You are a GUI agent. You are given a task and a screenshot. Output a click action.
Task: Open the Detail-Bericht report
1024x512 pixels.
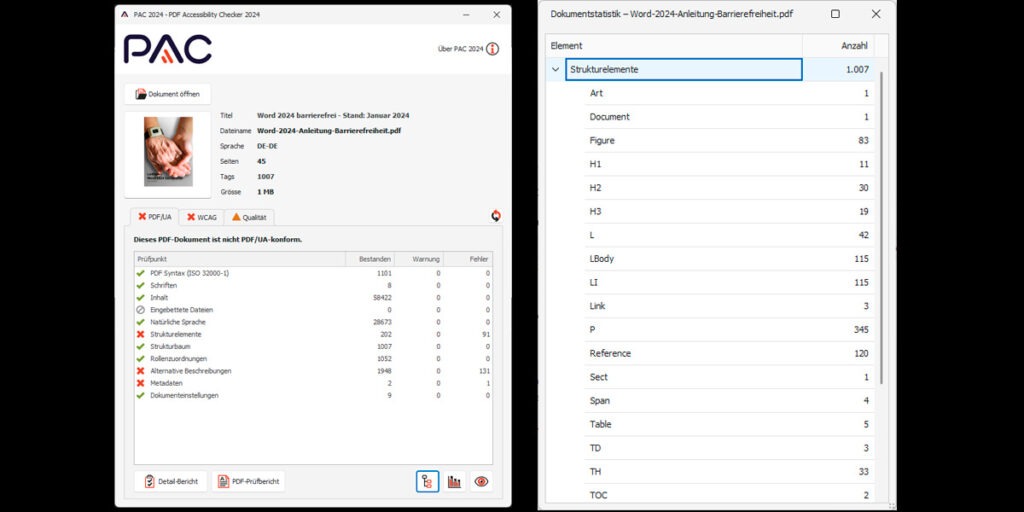[x=170, y=481]
